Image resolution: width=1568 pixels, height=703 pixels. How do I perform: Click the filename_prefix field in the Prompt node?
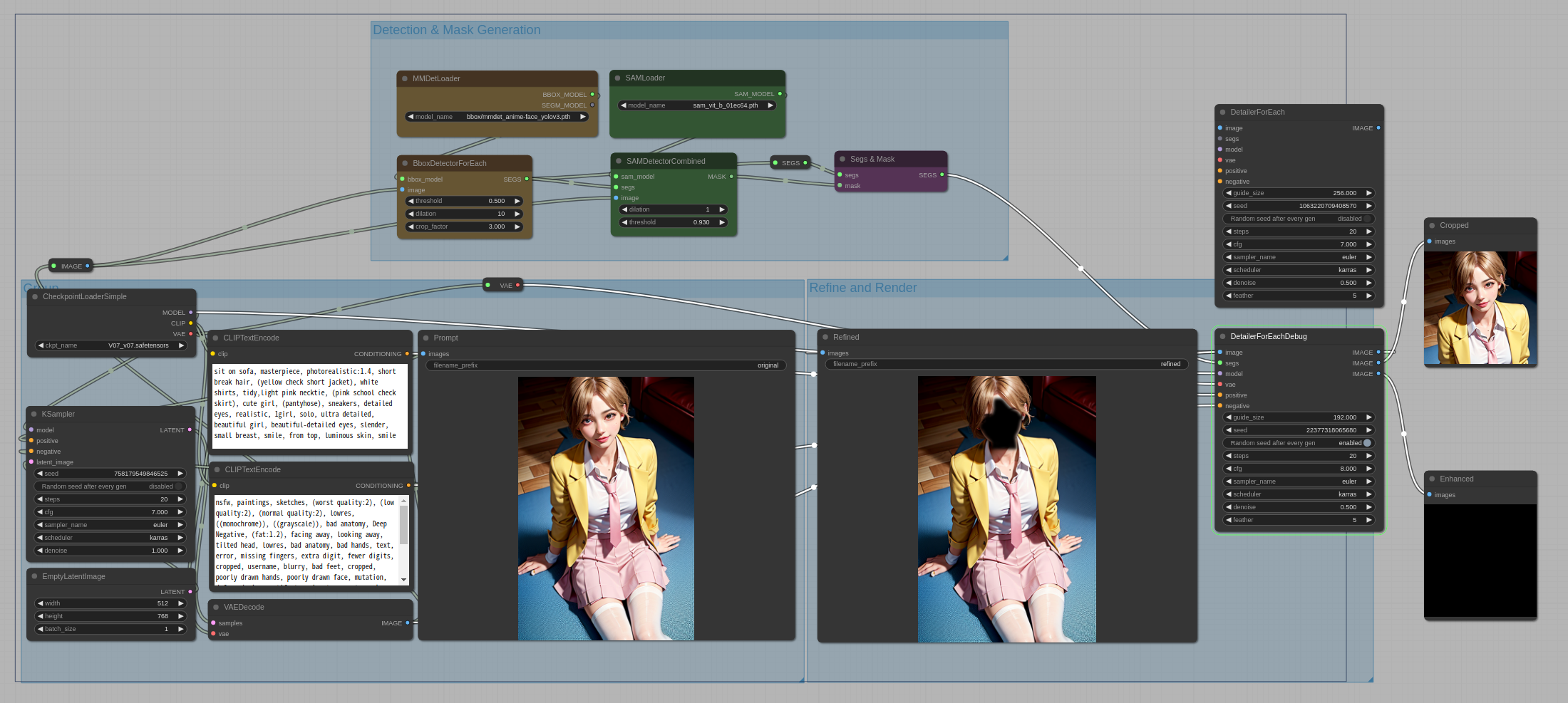(x=605, y=365)
